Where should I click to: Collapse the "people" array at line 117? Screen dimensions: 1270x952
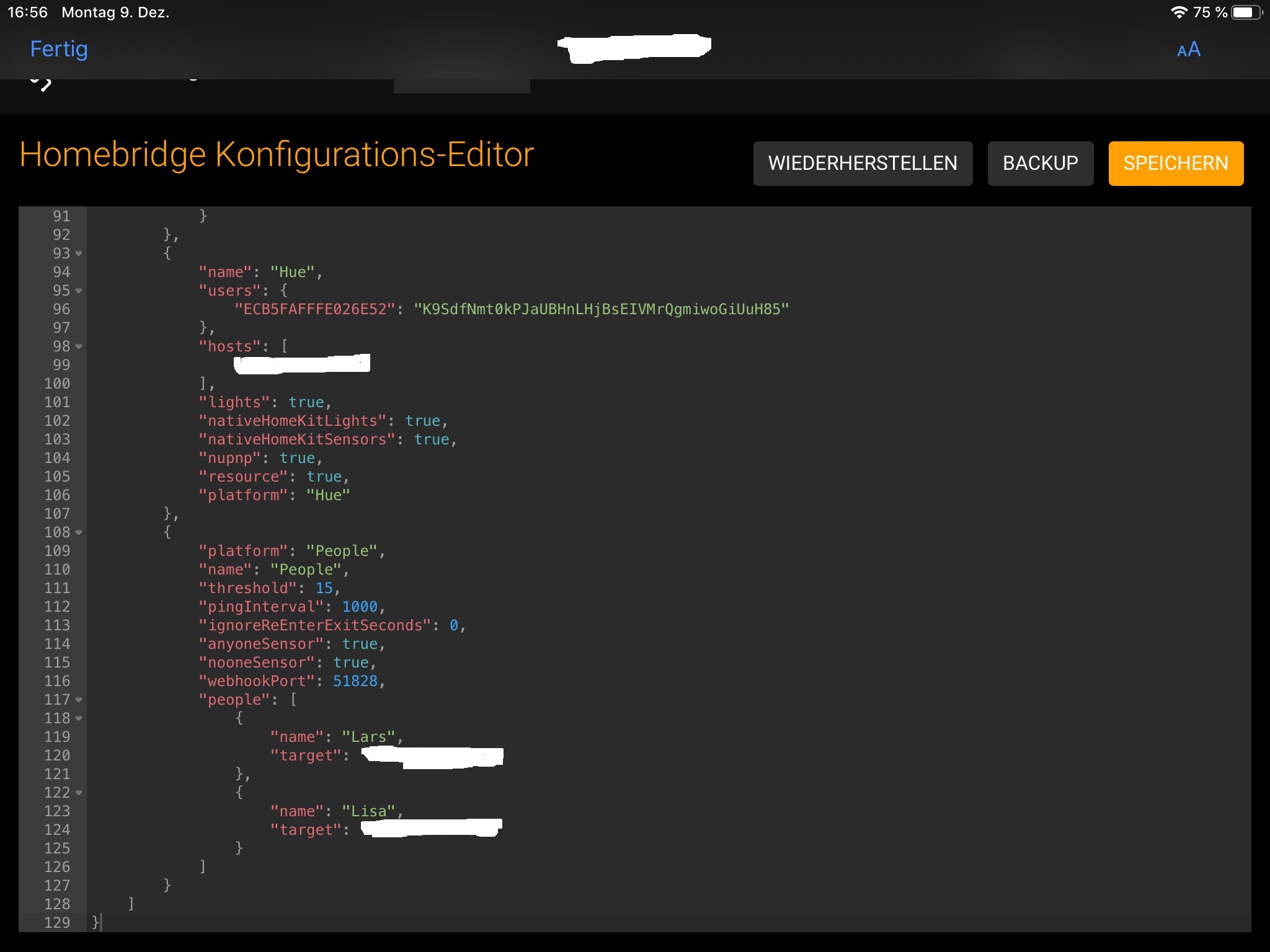click(79, 700)
